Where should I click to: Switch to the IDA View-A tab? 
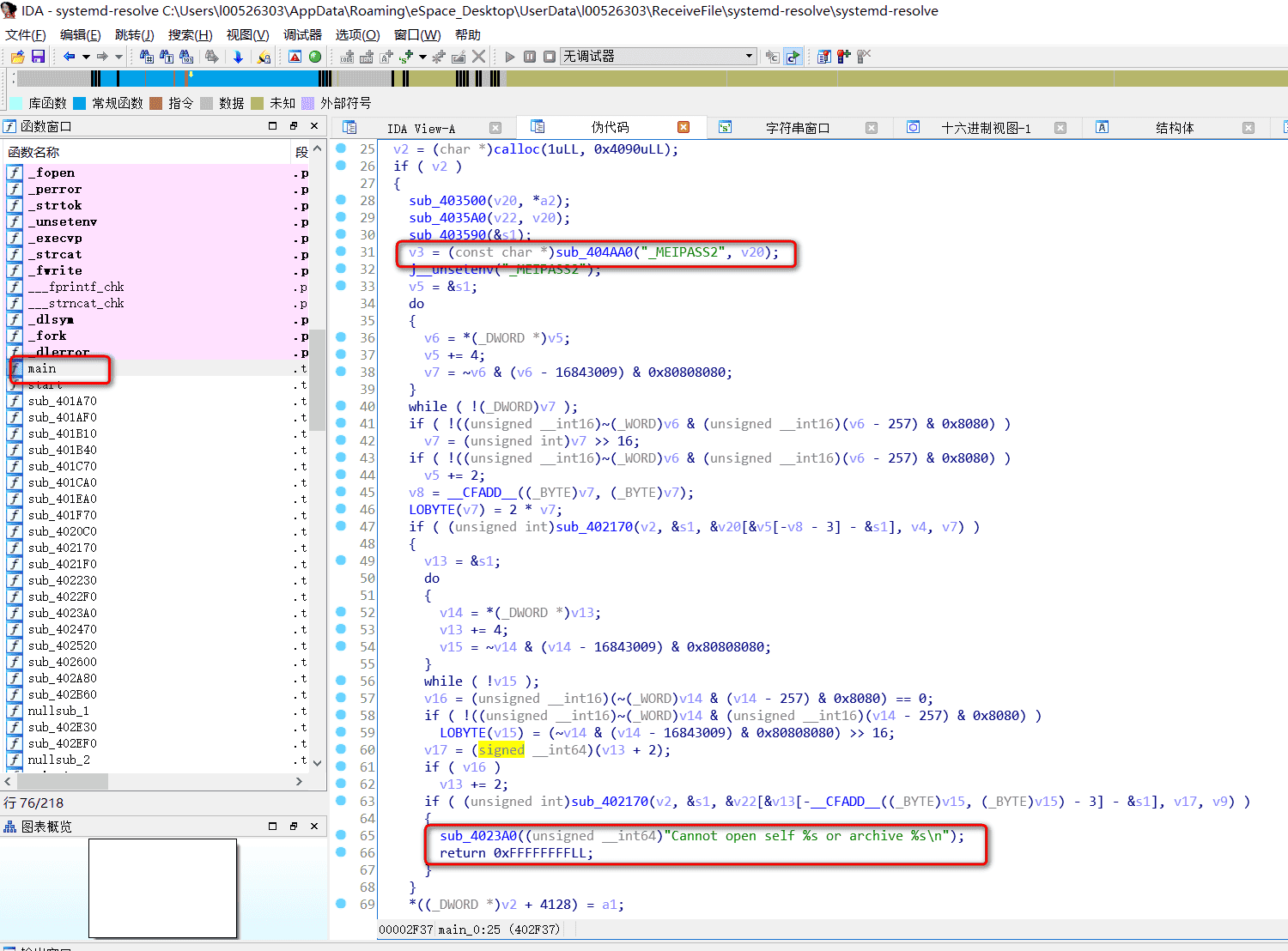(421, 129)
